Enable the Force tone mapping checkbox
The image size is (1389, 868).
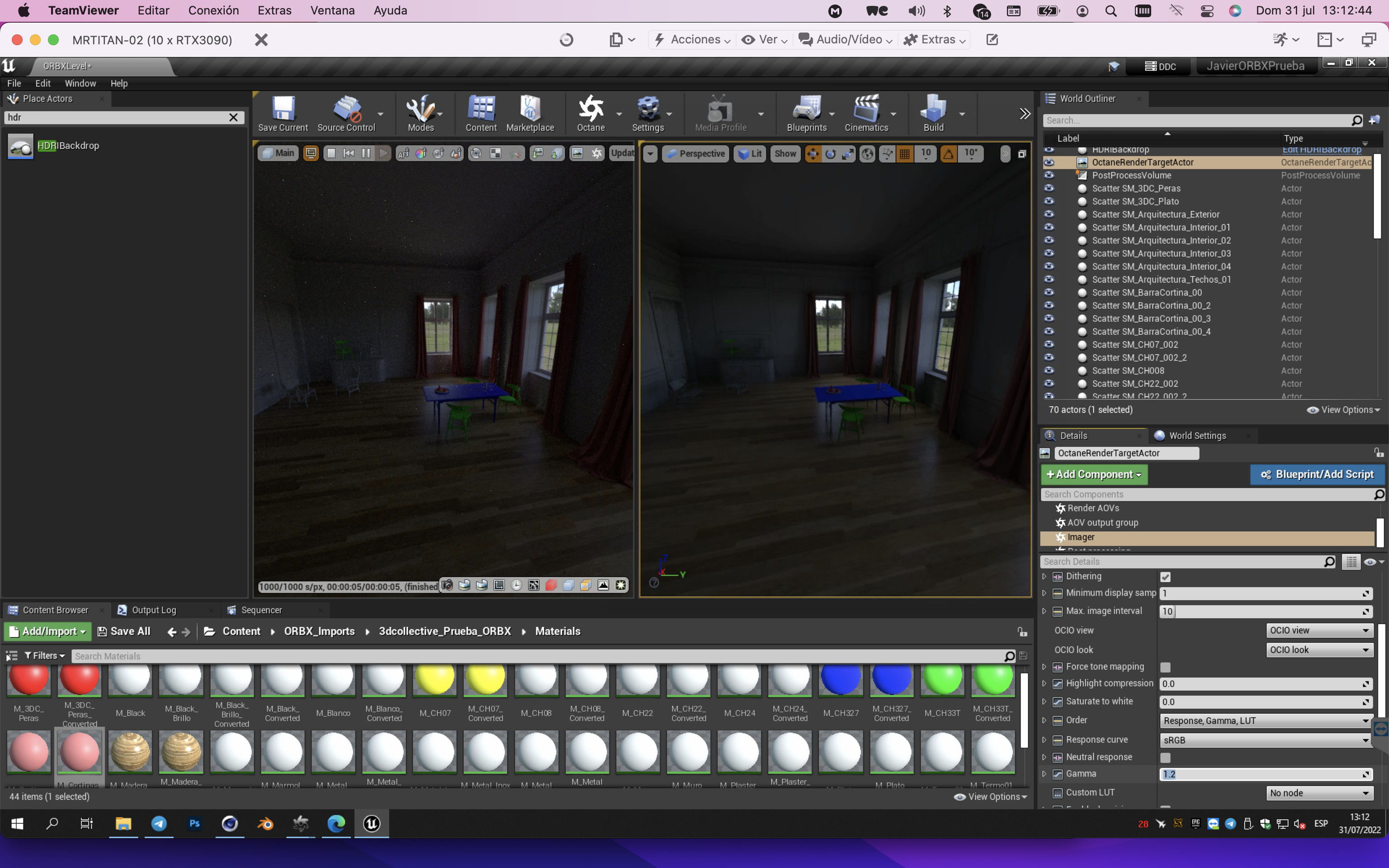pos(1165,667)
